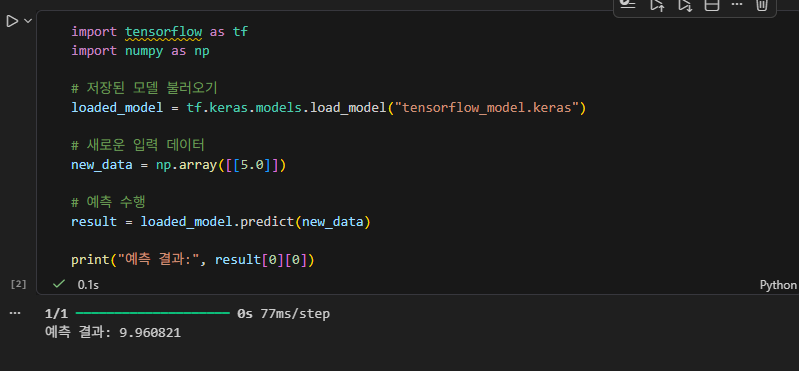The width and height of the screenshot is (799, 371).
Task: Click the '1/1' step counter in output
Action: point(56,314)
